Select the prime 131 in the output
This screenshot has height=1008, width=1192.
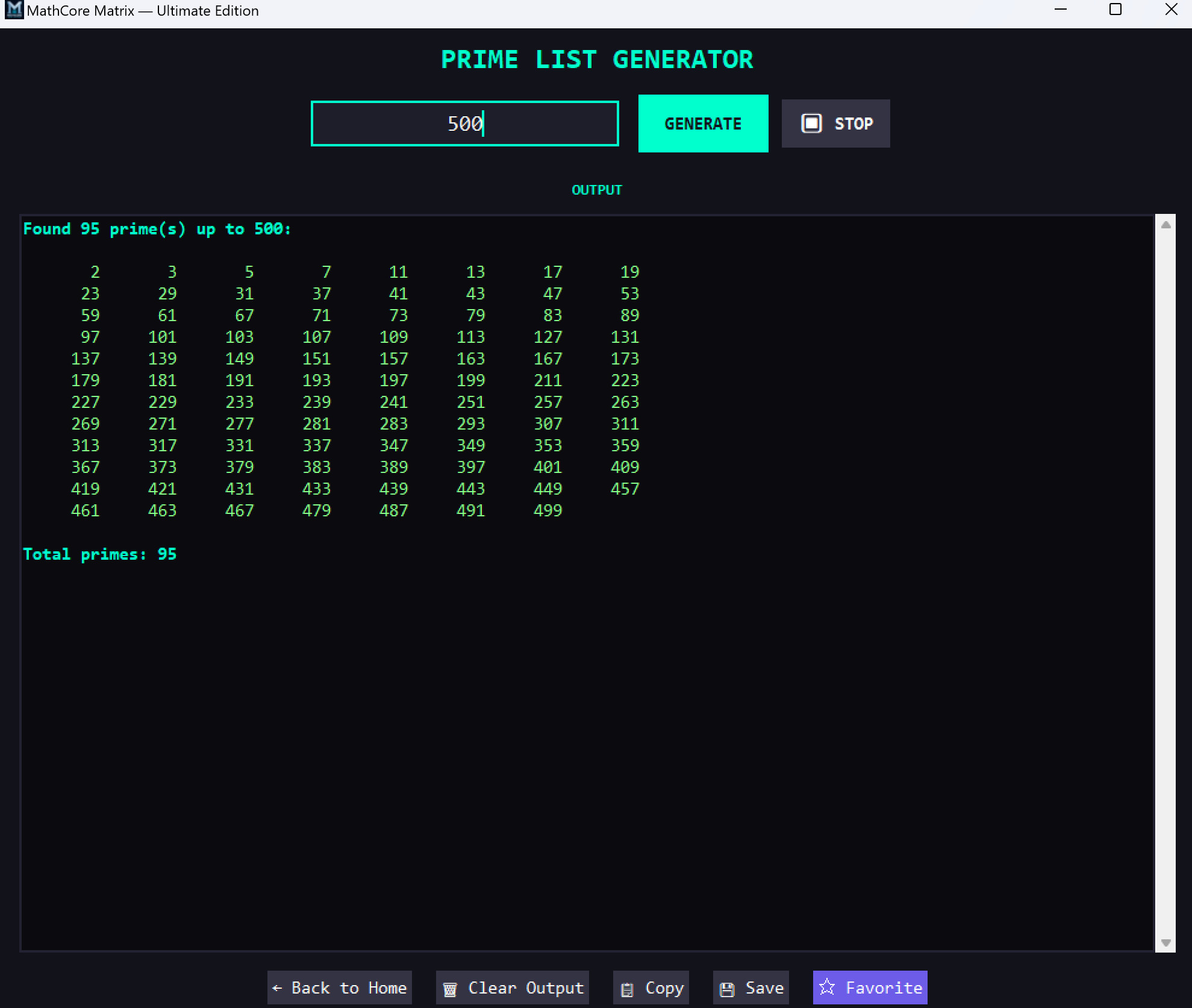click(625, 337)
